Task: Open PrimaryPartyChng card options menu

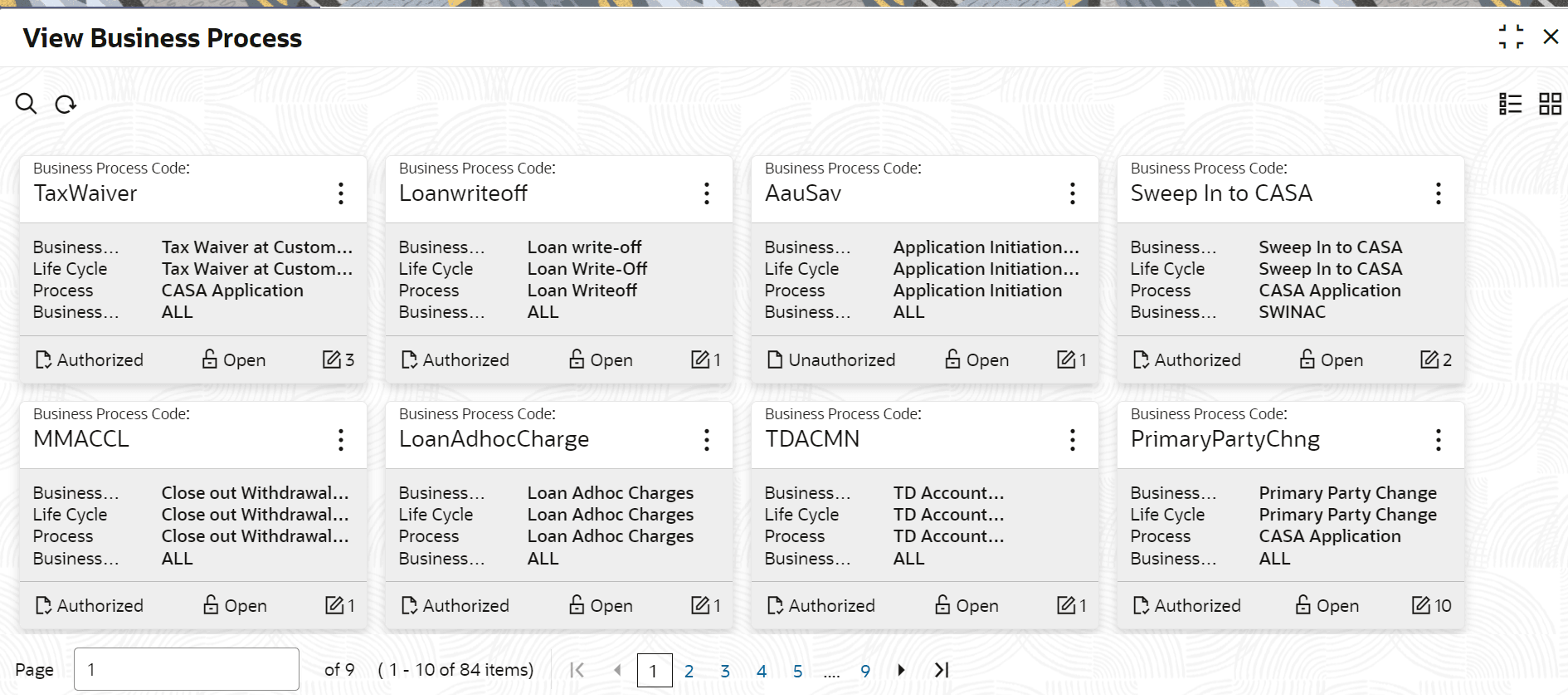Action: 1439,440
